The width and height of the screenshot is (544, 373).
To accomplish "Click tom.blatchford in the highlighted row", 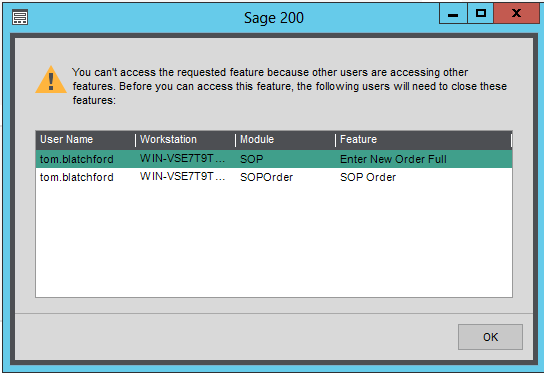I will coord(77,159).
